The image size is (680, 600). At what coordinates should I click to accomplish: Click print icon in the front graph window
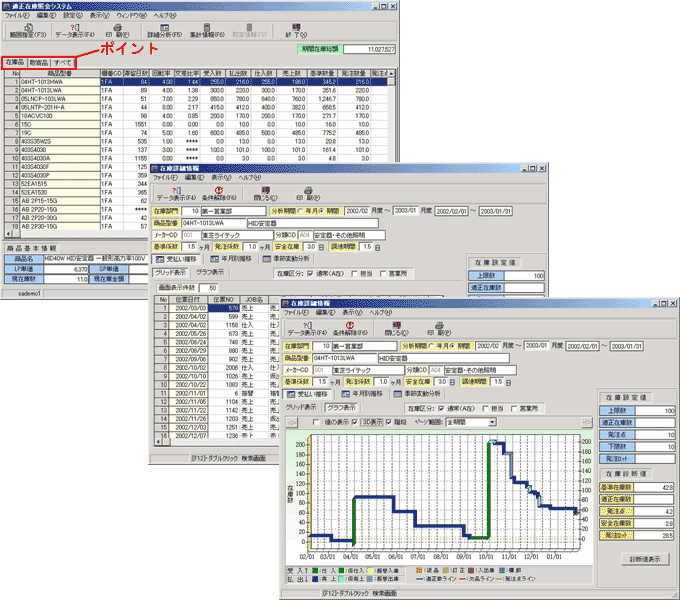click(439, 329)
